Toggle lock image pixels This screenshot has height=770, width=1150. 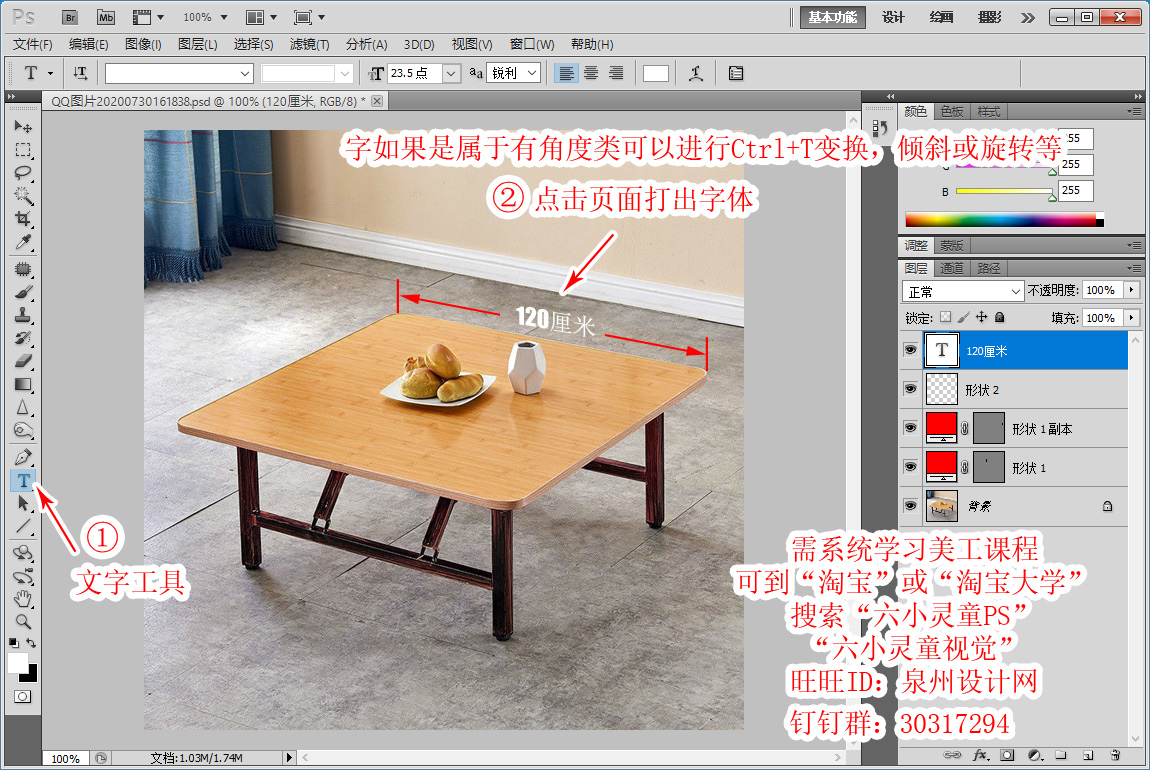tap(964, 317)
